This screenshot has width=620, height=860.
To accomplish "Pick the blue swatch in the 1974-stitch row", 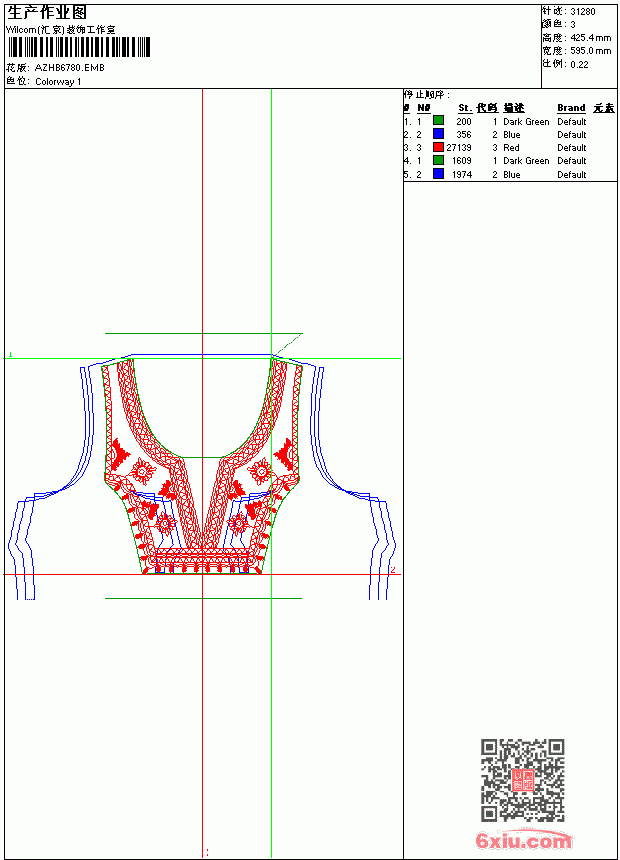I will point(438,174).
